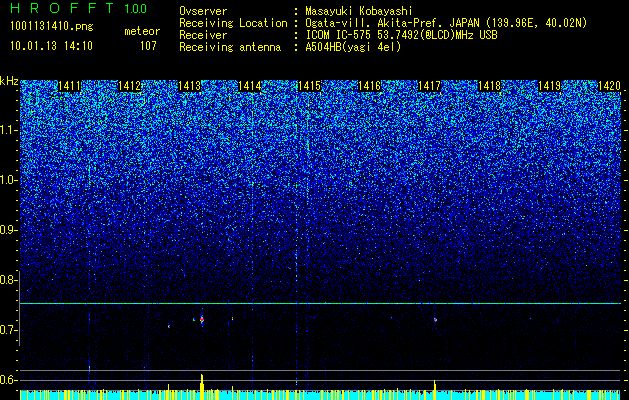Click the 1411 time marker

tap(69, 86)
